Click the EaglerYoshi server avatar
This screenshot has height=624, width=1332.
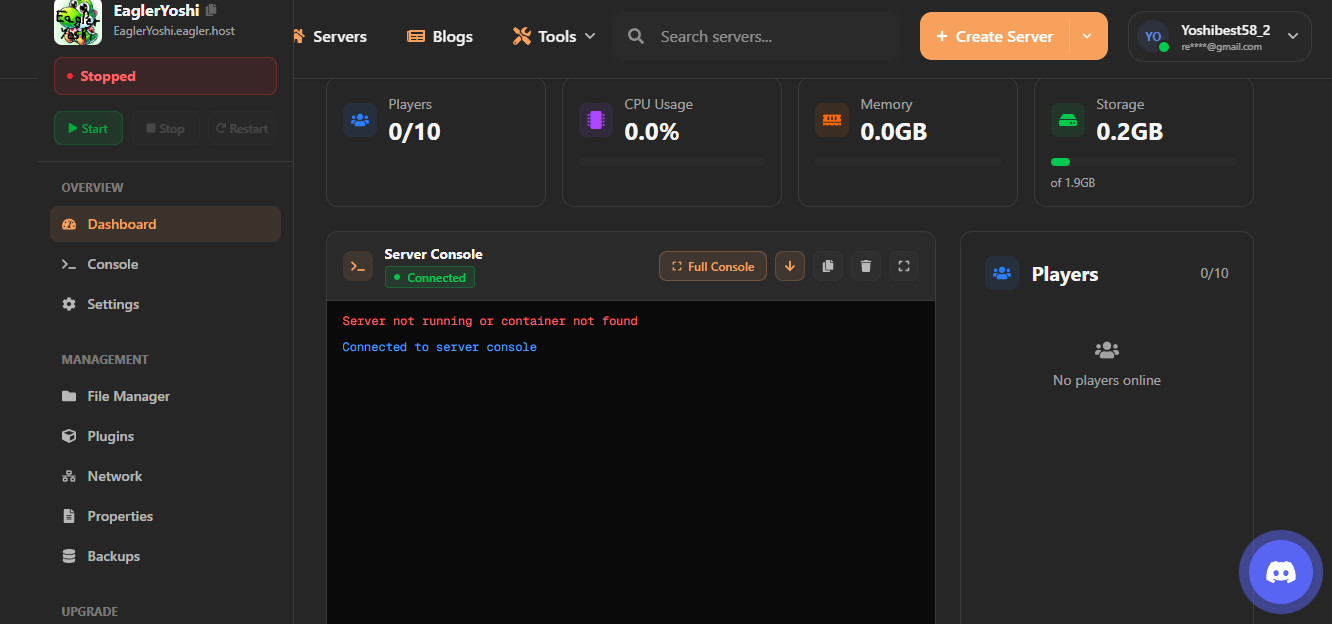pos(78,22)
